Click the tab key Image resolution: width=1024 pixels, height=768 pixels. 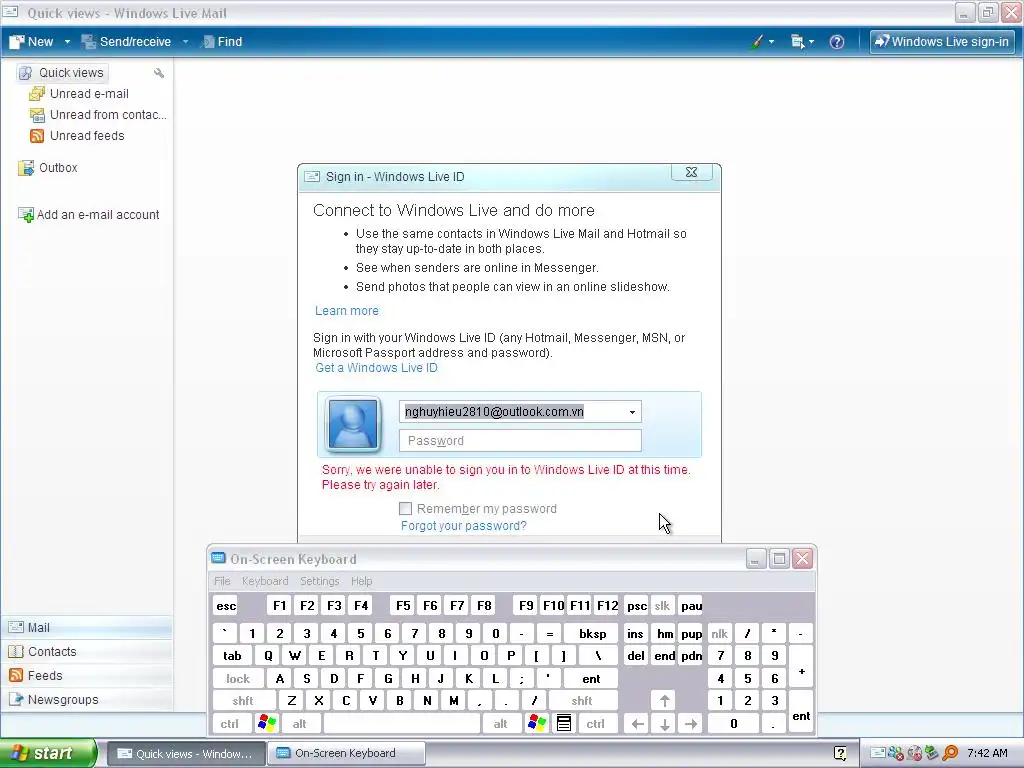[x=232, y=656]
